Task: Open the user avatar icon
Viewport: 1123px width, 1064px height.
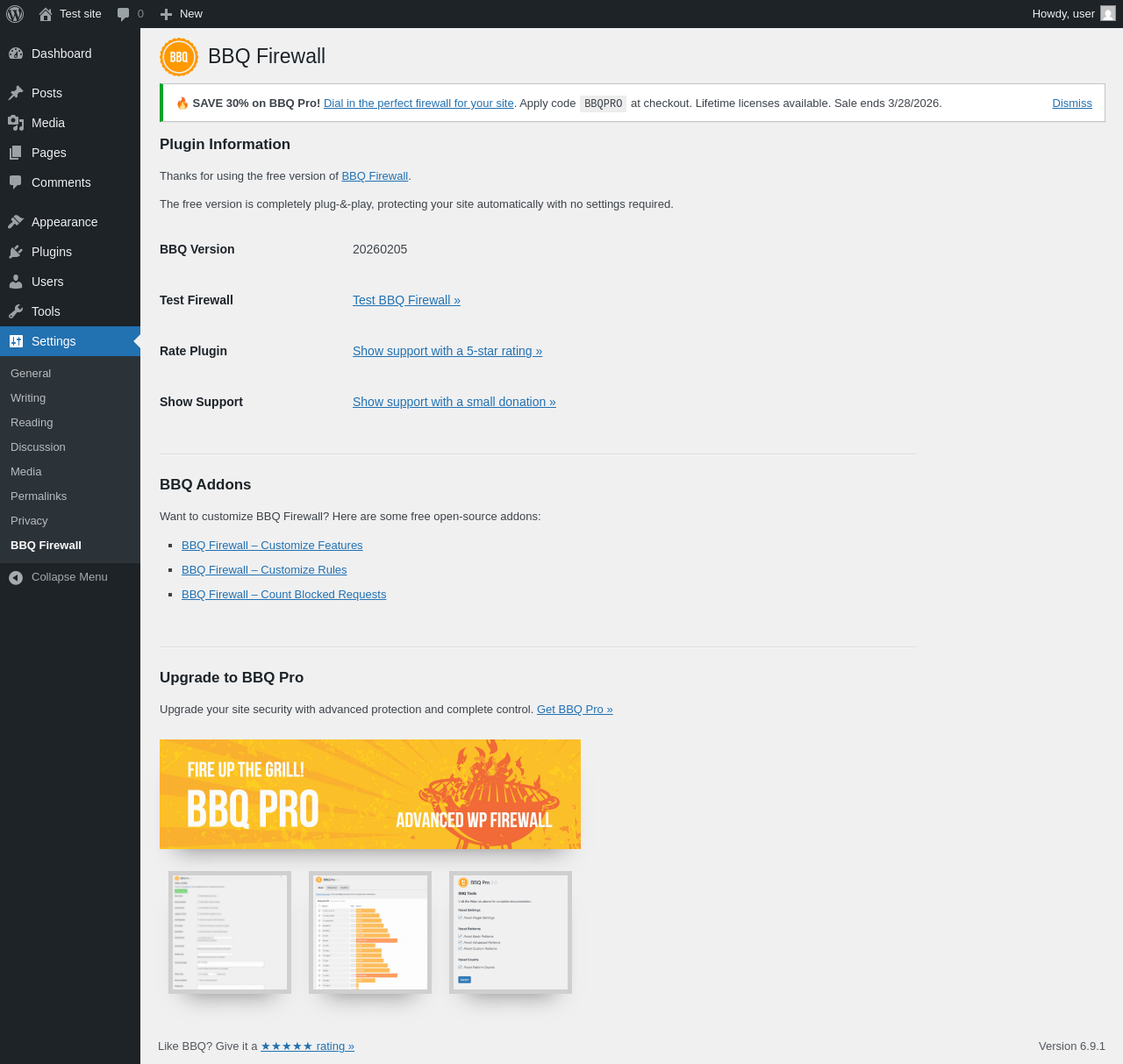Action: click(1108, 14)
